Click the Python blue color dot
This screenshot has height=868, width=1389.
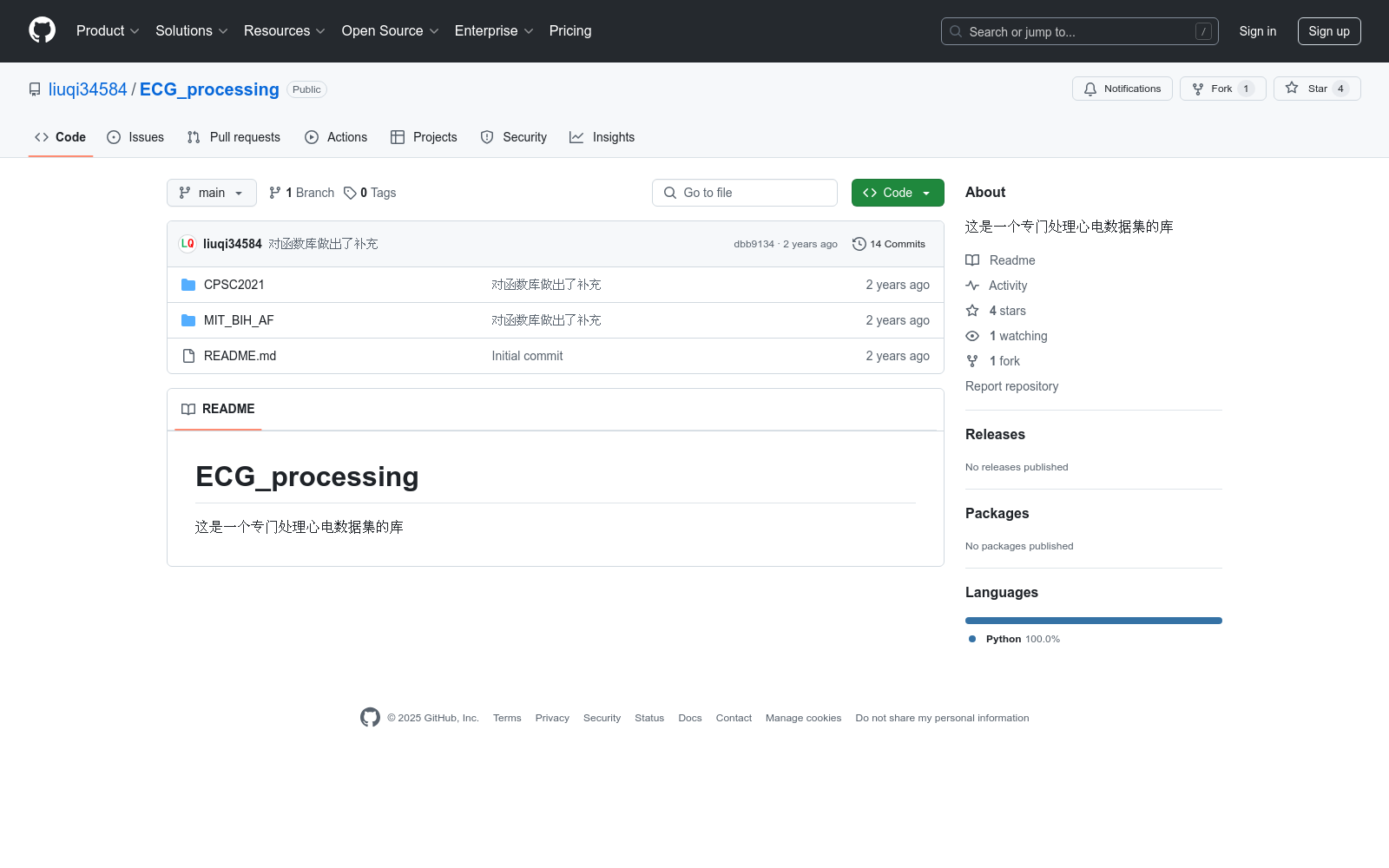[972, 639]
